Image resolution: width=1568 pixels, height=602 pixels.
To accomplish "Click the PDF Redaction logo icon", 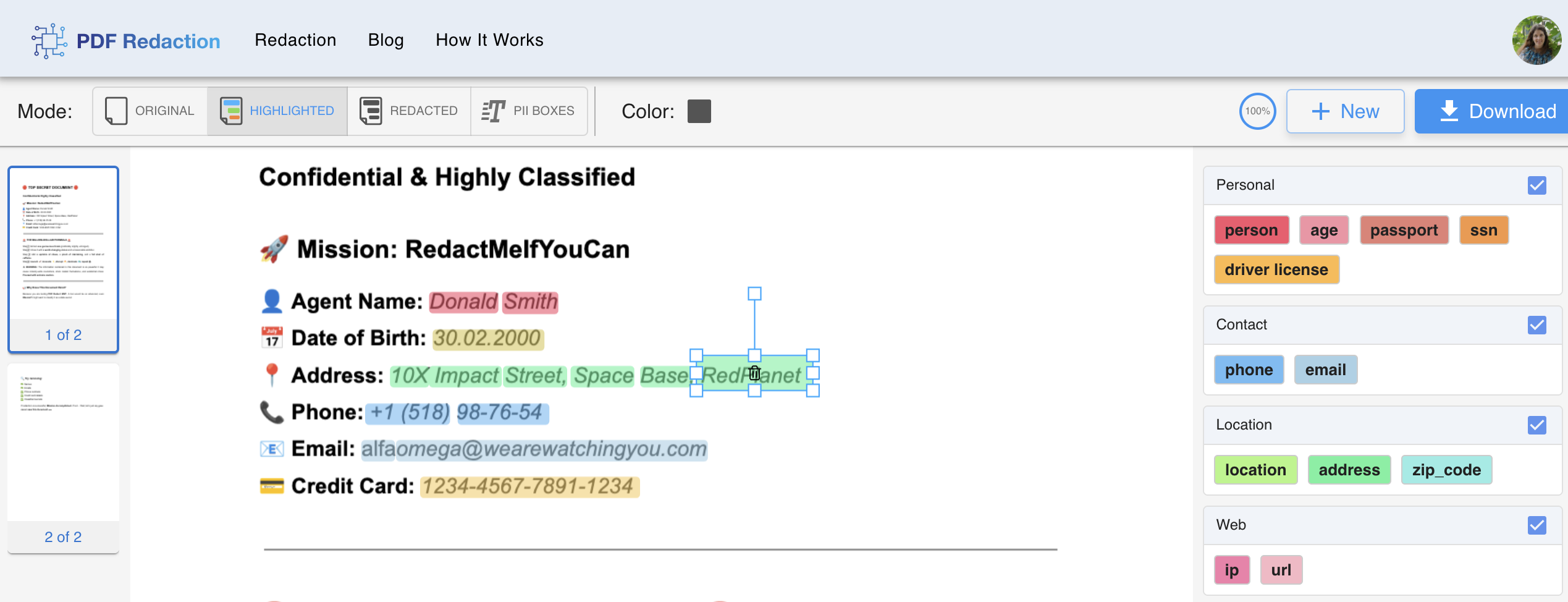I will click(48, 40).
